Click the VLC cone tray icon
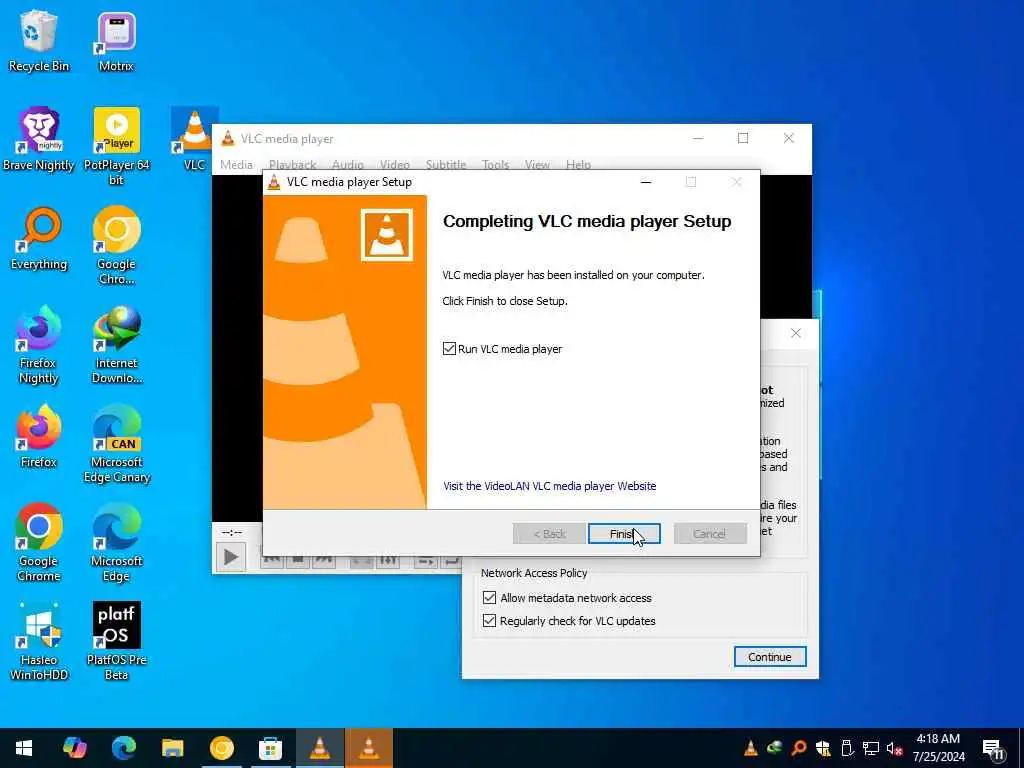The height and width of the screenshot is (768, 1024). click(x=751, y=748)
